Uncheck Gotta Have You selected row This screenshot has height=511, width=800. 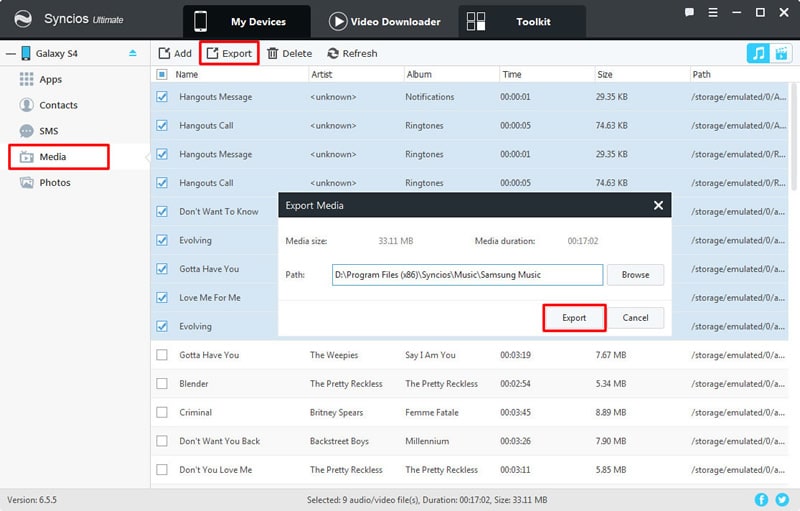162,269
